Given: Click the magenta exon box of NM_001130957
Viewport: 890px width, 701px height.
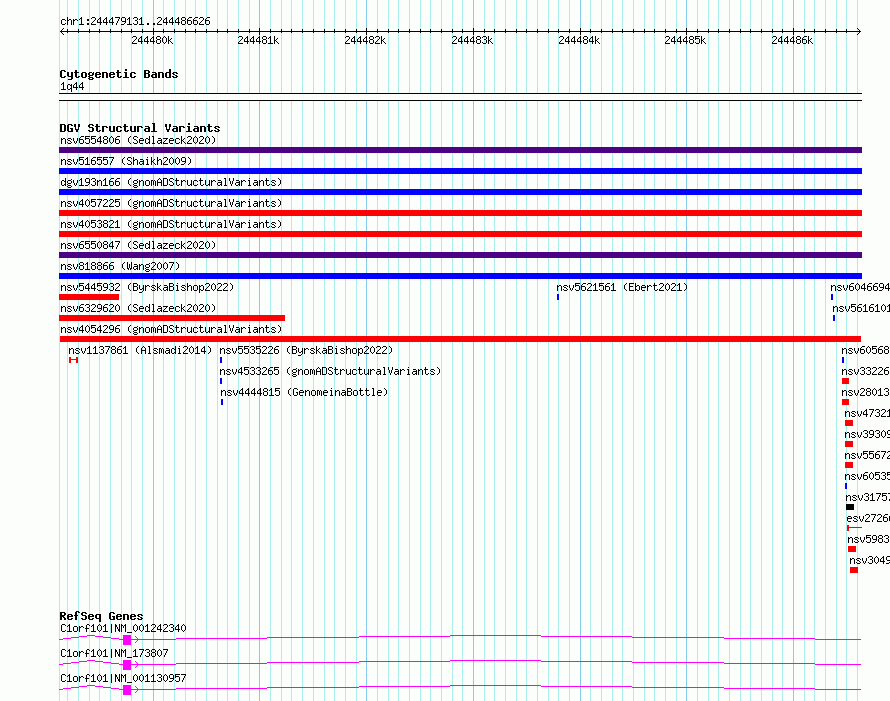Looking at the screenshot, I should (127, 690).
